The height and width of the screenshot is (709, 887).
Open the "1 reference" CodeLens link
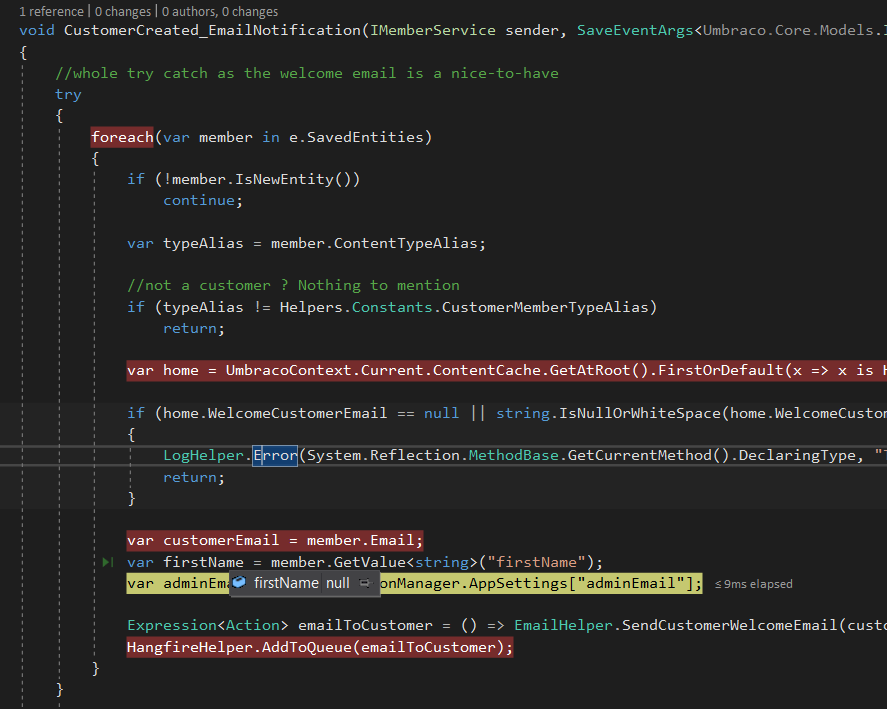tap(51, 11)
